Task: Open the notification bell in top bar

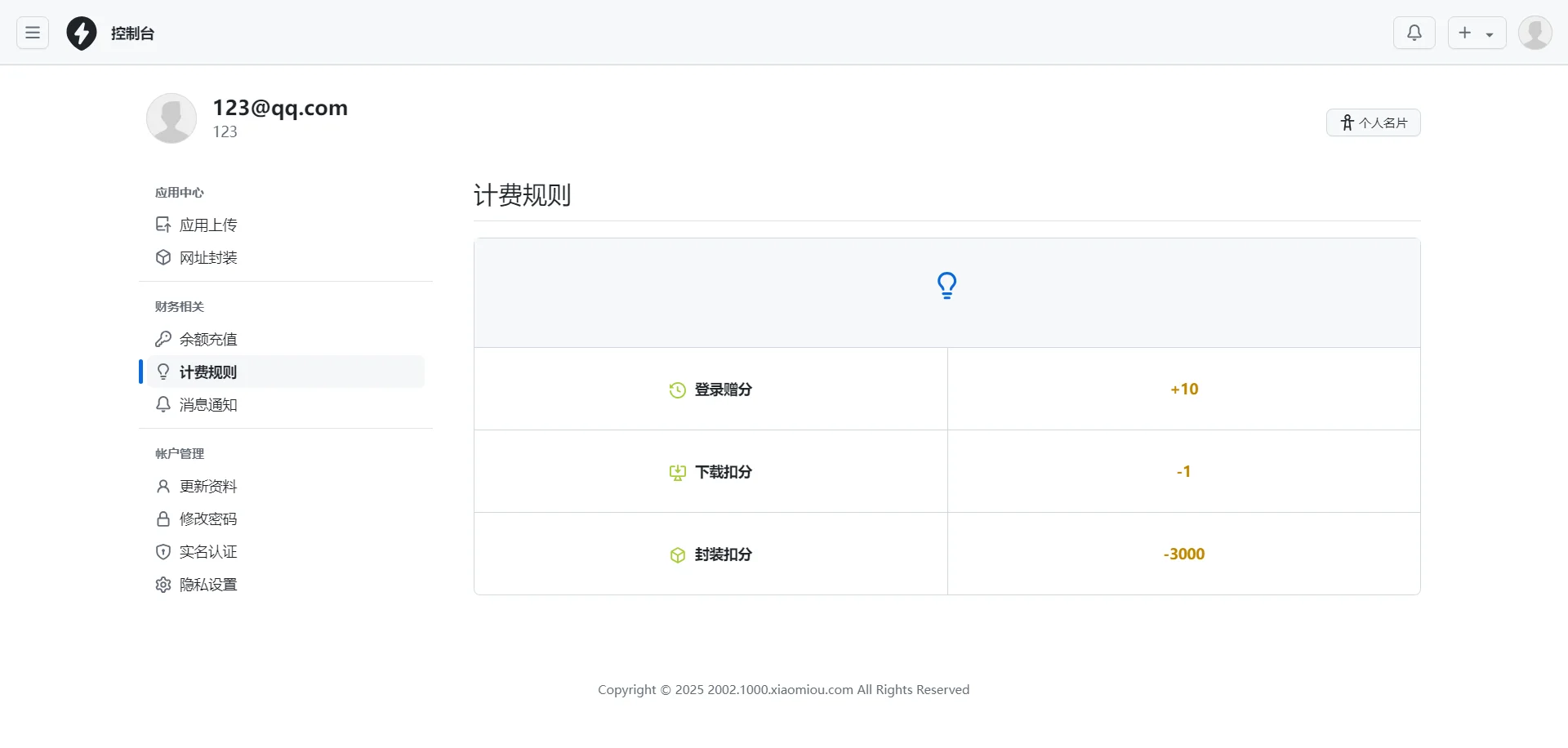Action: tap(1414, 33)
